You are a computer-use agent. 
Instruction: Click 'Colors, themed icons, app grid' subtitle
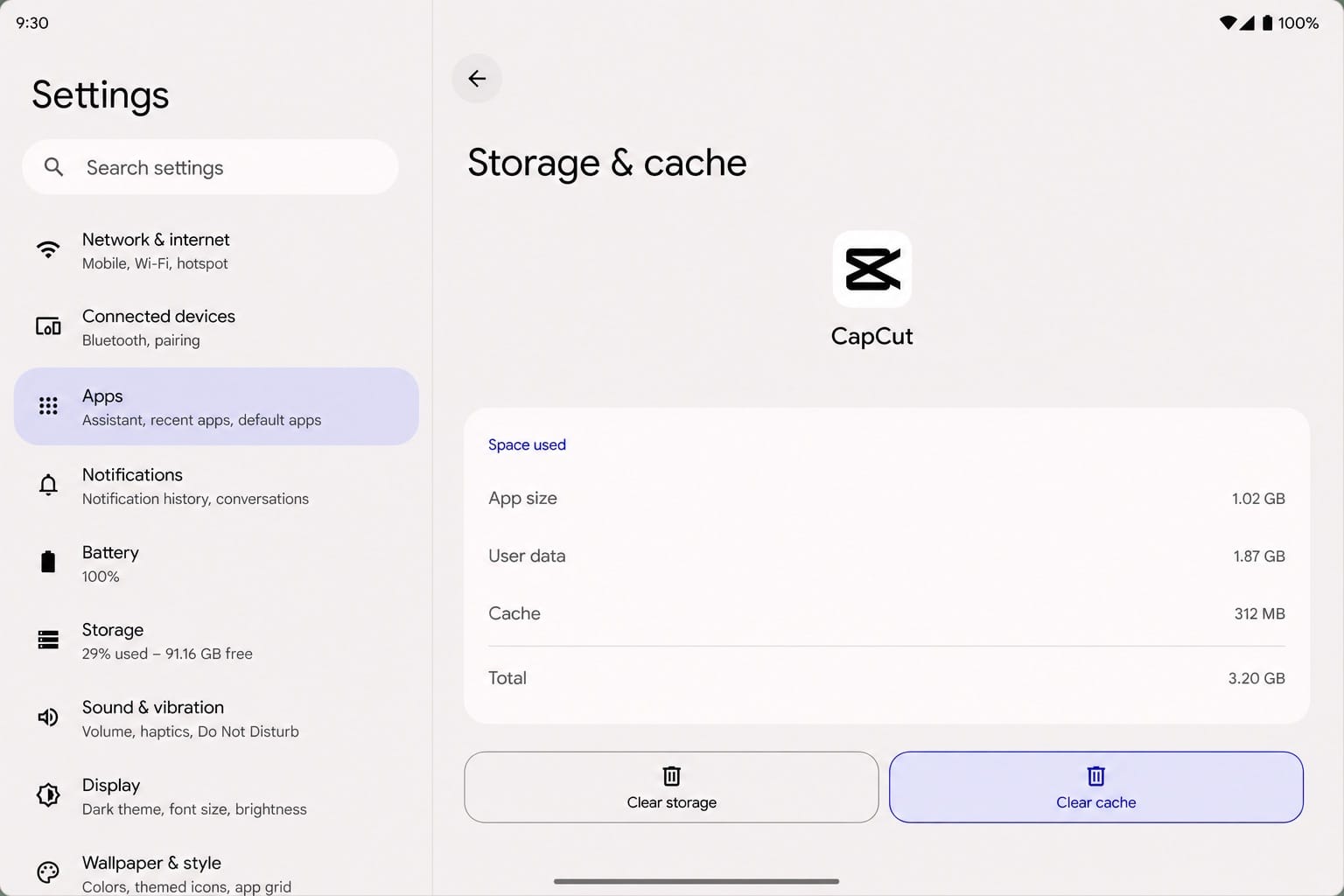(x=186, y=886)
